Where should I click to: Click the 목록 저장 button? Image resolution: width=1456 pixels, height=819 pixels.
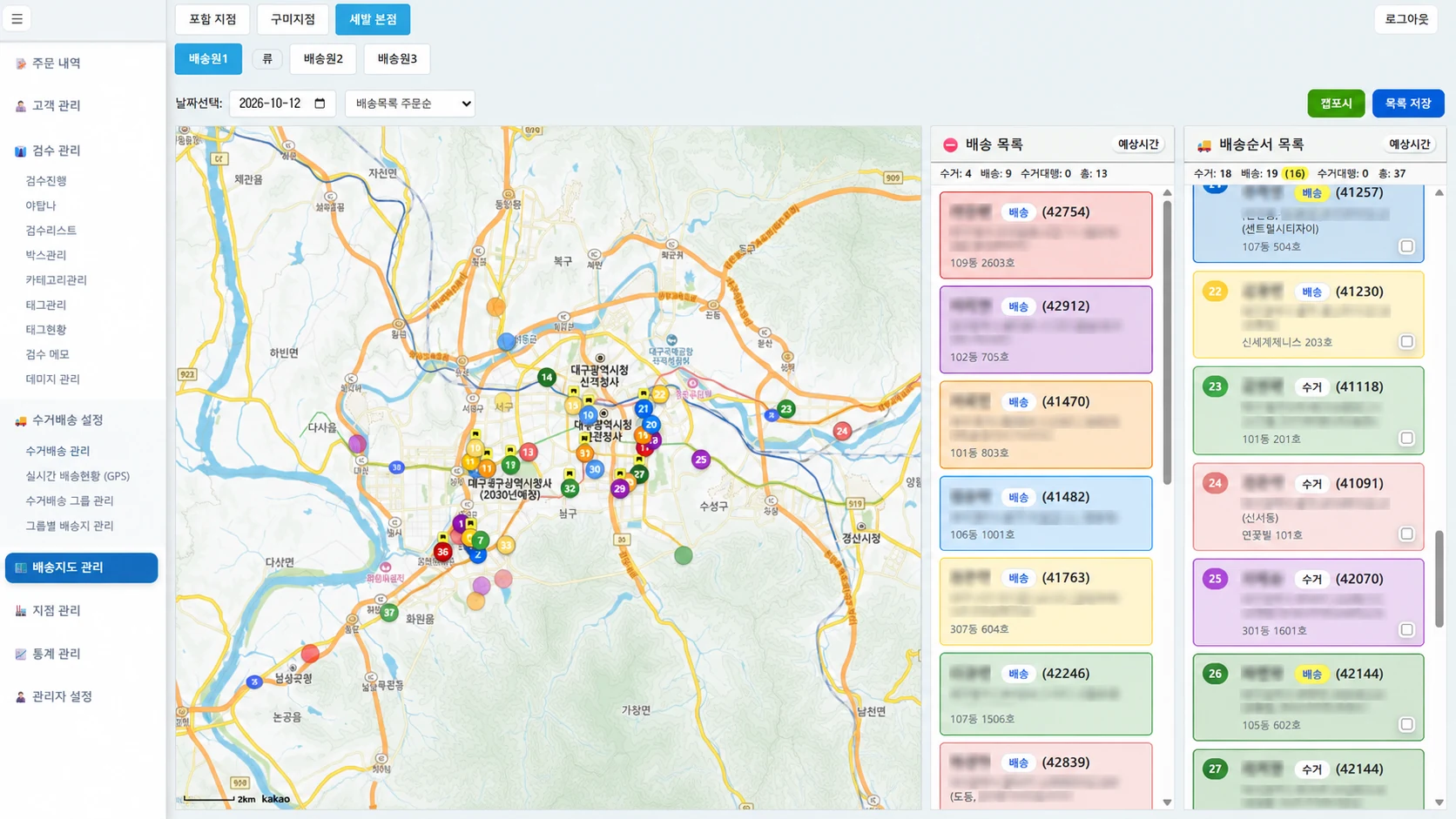point(1408,104)
